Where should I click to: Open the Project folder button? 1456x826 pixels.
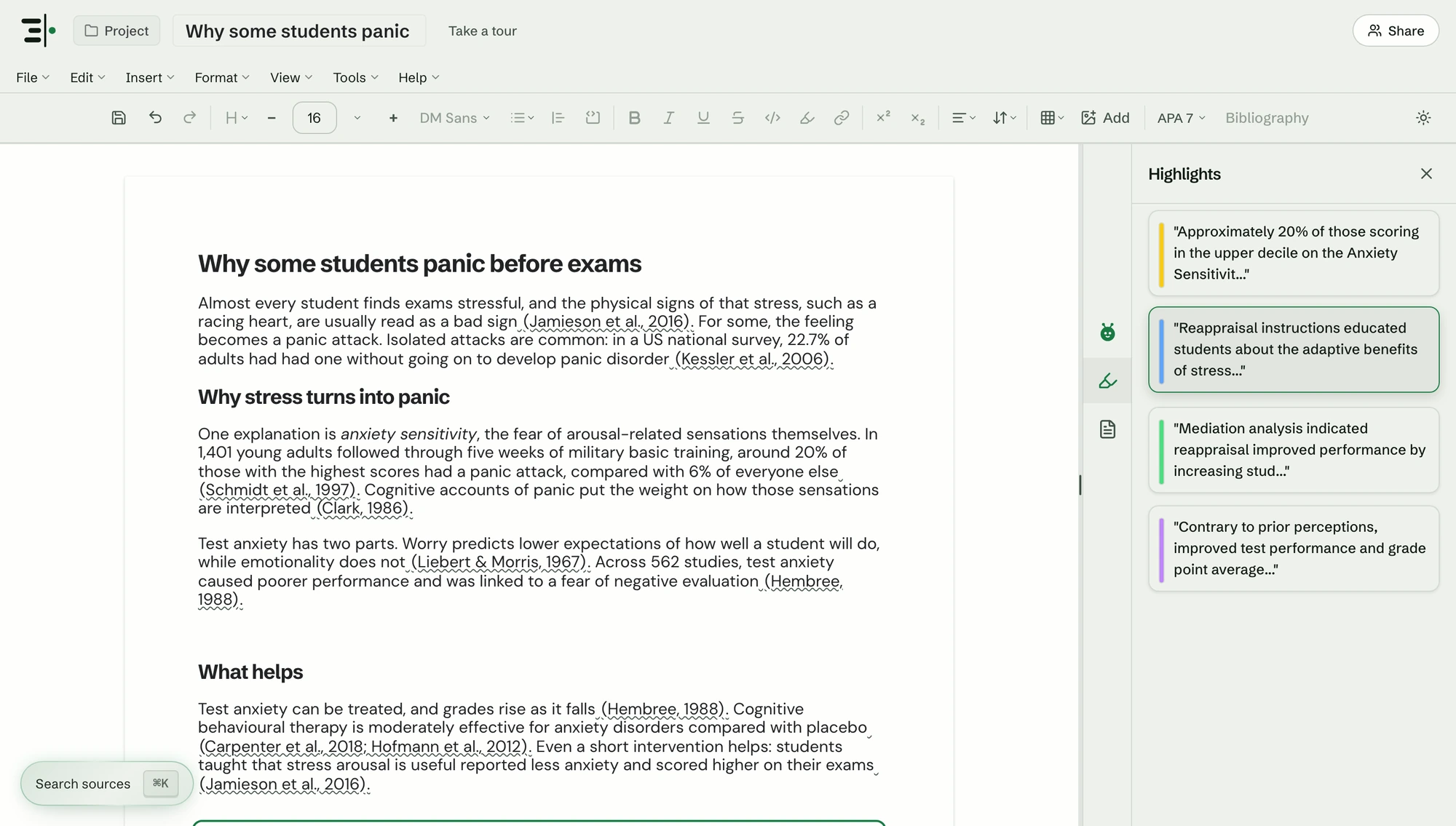(x=116, y=31)
